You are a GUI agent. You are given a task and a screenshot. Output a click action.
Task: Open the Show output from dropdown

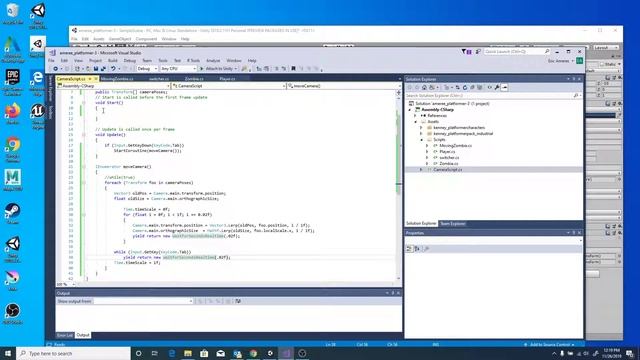point(143,301)
